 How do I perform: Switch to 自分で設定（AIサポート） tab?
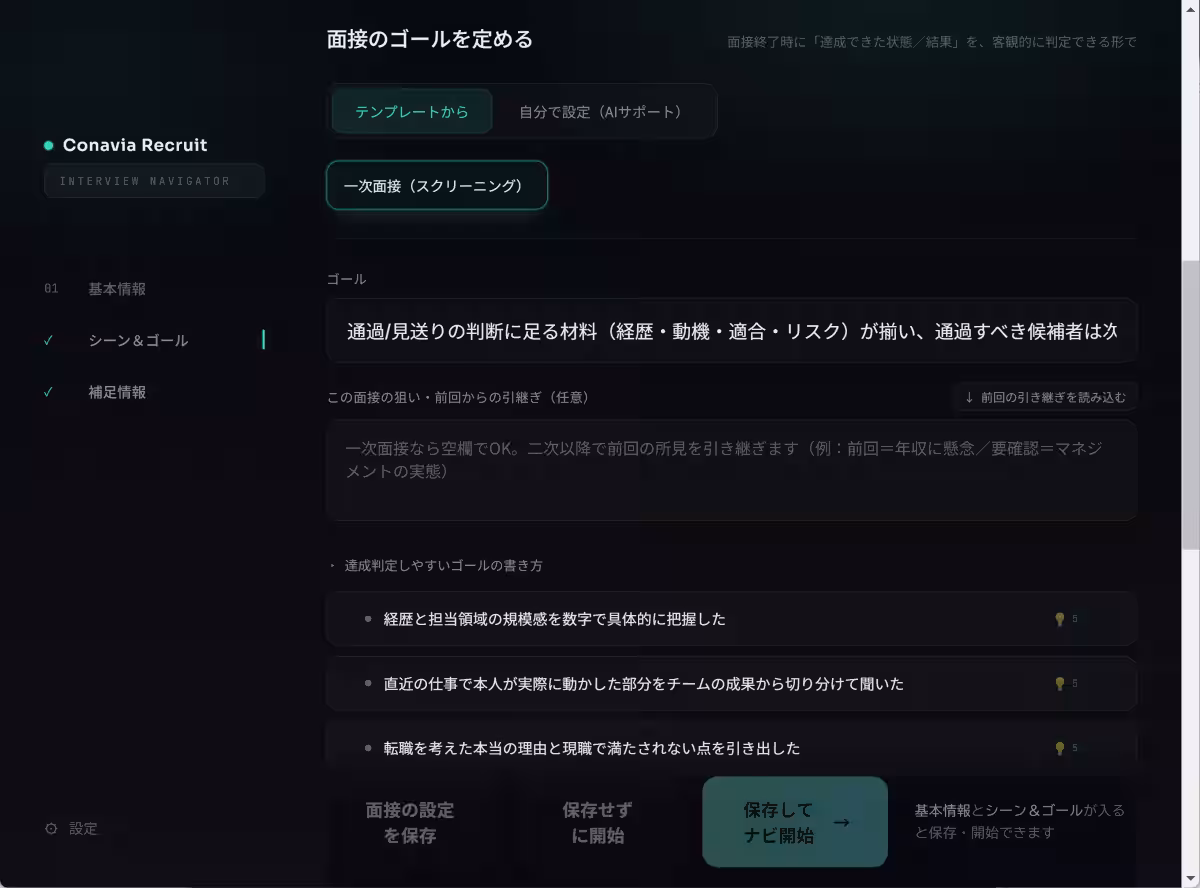click(x=602, y=111)
